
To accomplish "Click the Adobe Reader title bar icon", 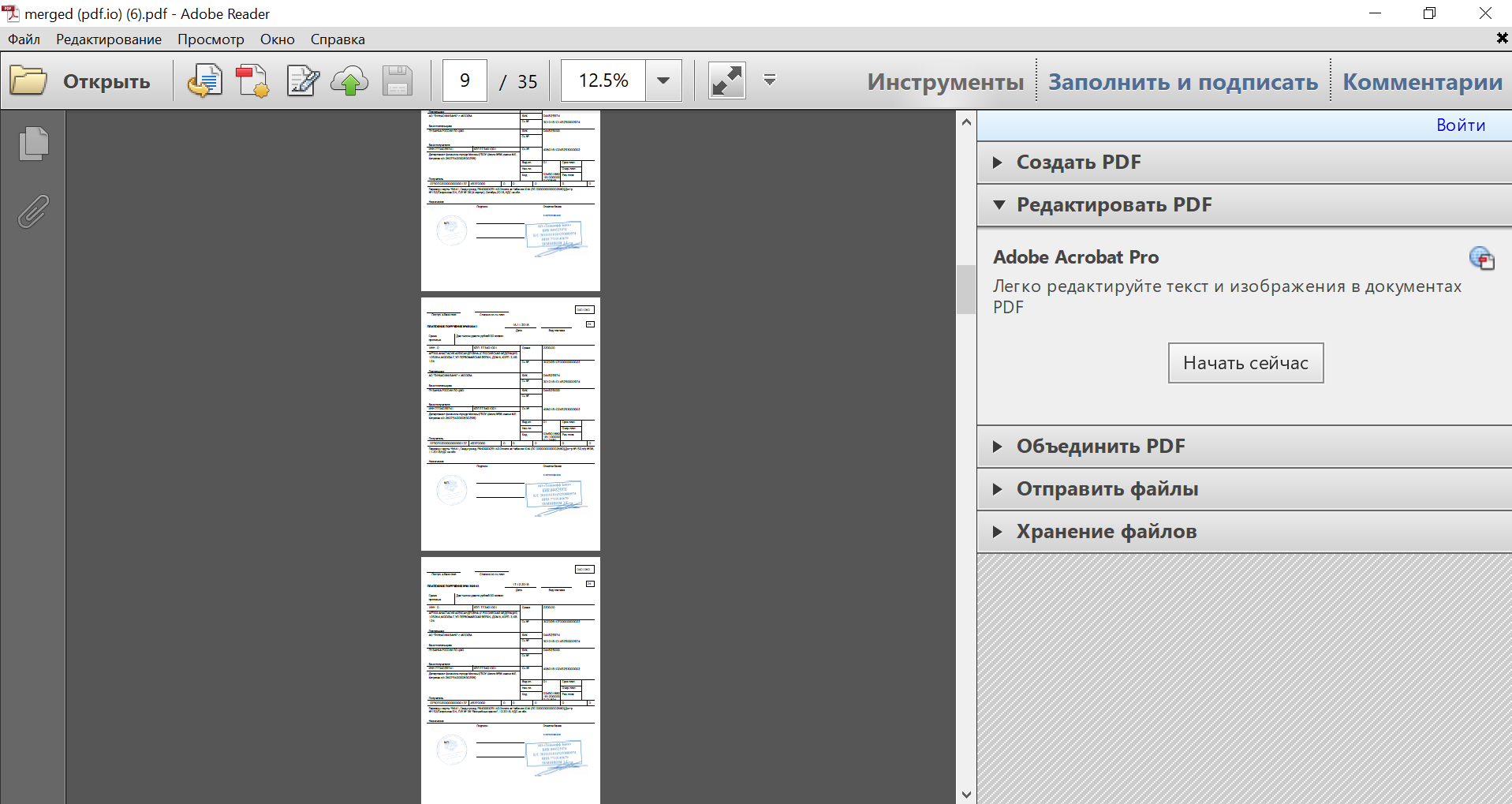I will [11, 13].
